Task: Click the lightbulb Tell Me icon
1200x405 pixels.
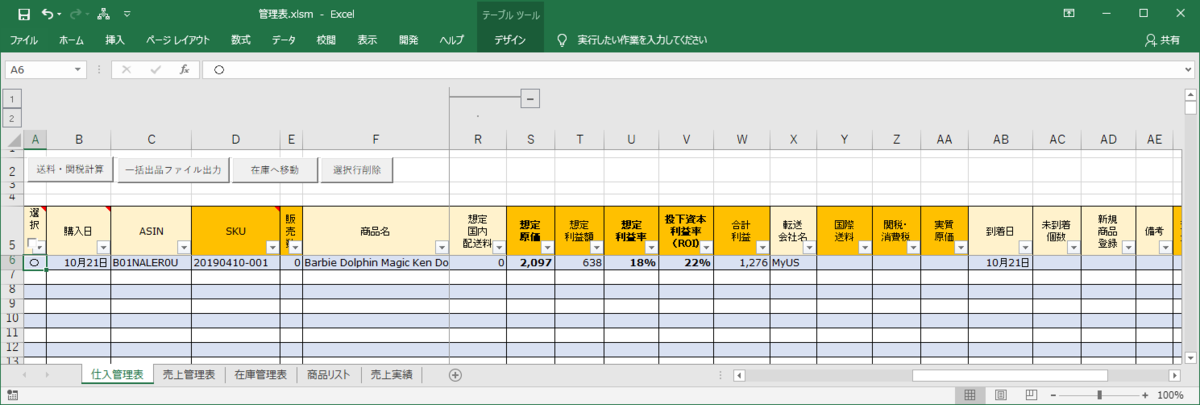Action: [562, 40]
